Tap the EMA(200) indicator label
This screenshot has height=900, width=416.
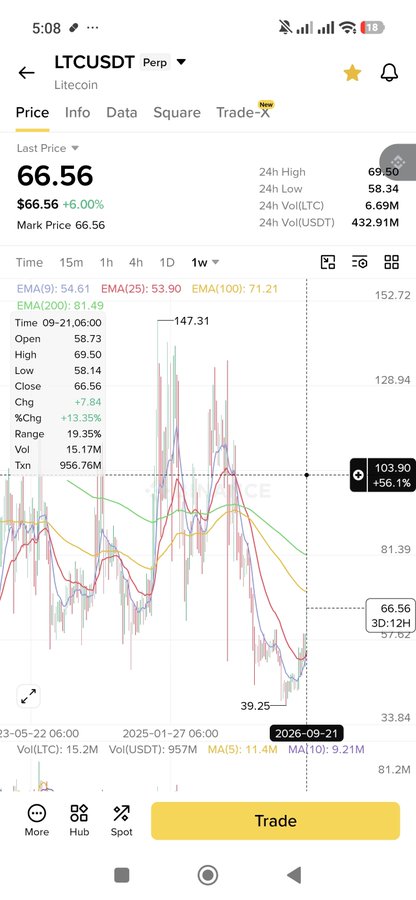(60, 305)
